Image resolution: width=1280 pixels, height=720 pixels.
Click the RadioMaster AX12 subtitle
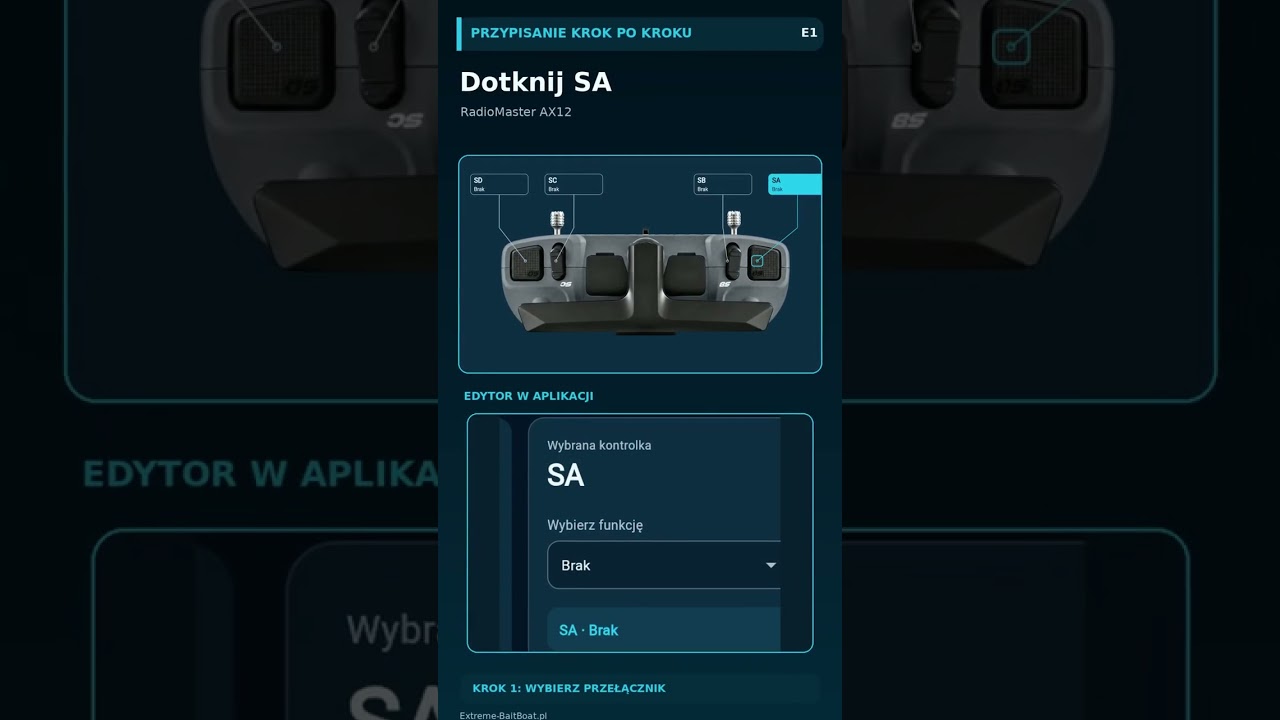coord(516,112)
